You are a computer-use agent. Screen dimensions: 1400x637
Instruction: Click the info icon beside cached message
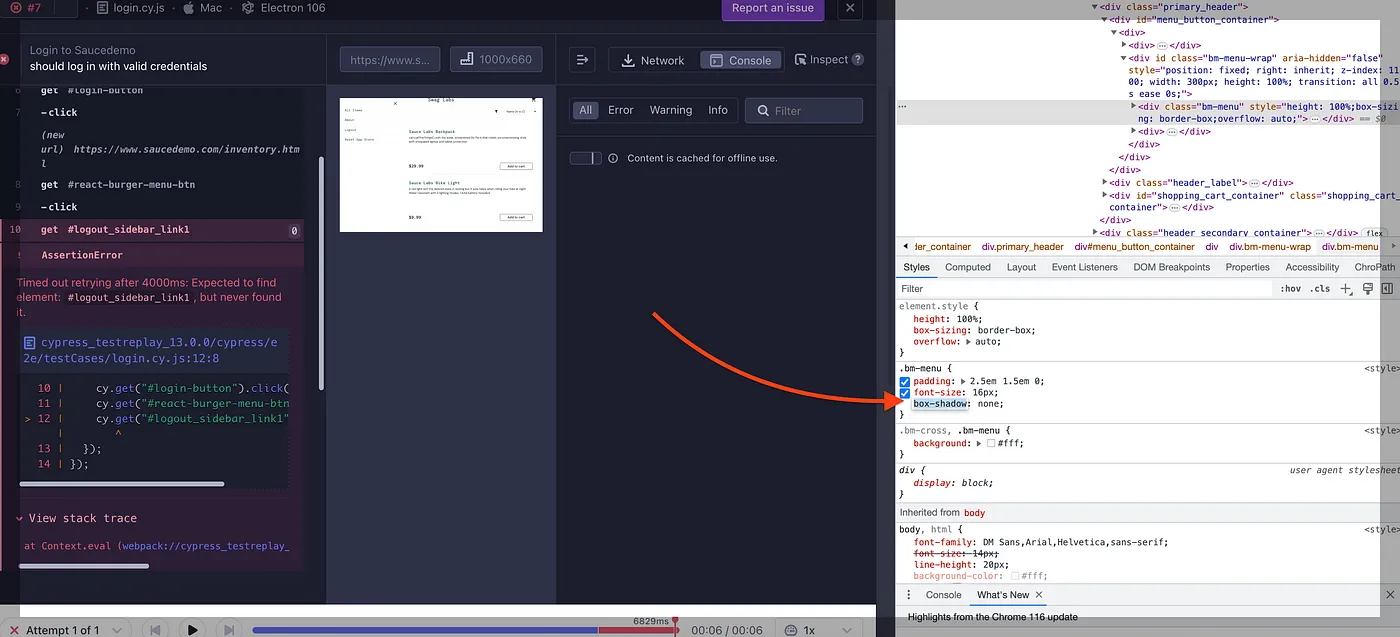(613, 158)
